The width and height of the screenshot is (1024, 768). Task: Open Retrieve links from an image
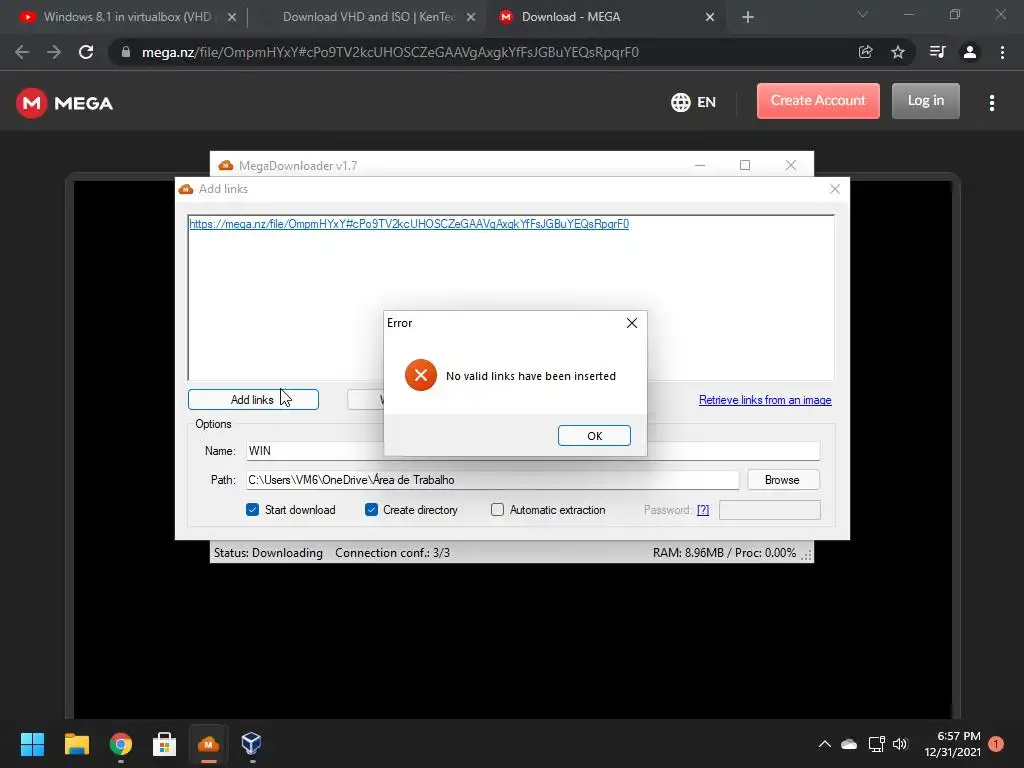[x=765, y=400]
